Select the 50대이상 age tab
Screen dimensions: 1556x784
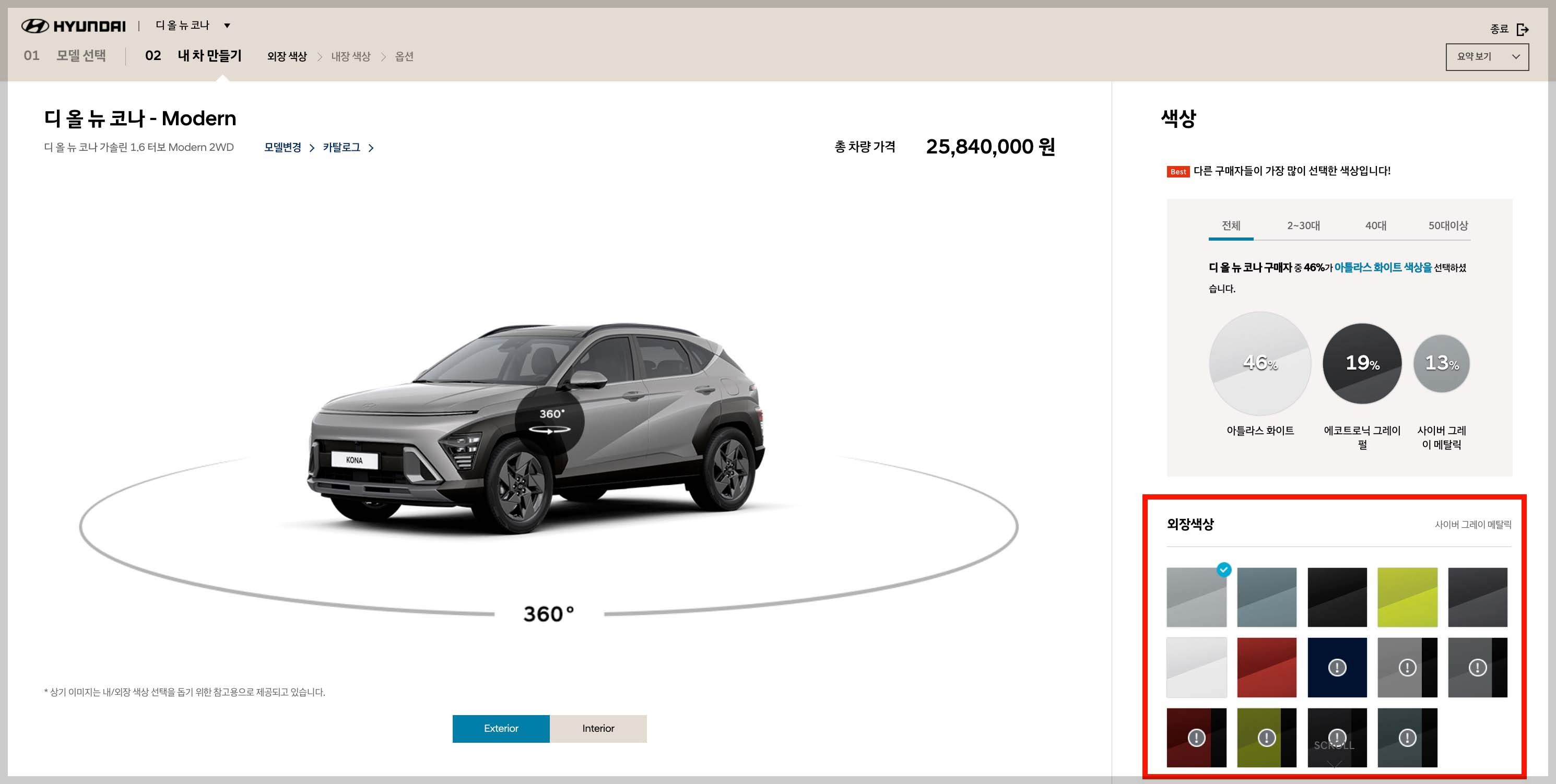click(1447, 226)
